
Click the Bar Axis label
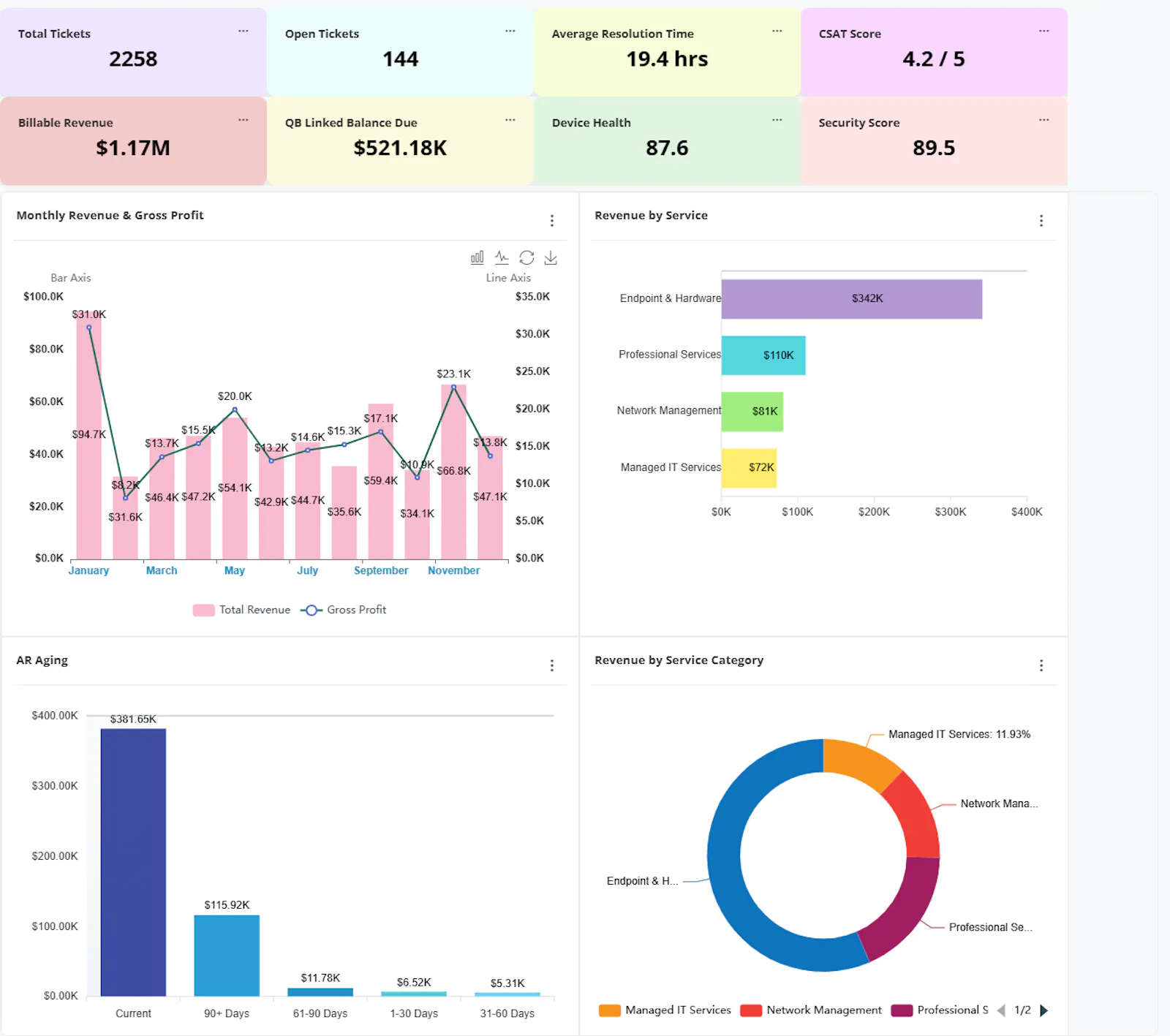[x=71, y=279]
